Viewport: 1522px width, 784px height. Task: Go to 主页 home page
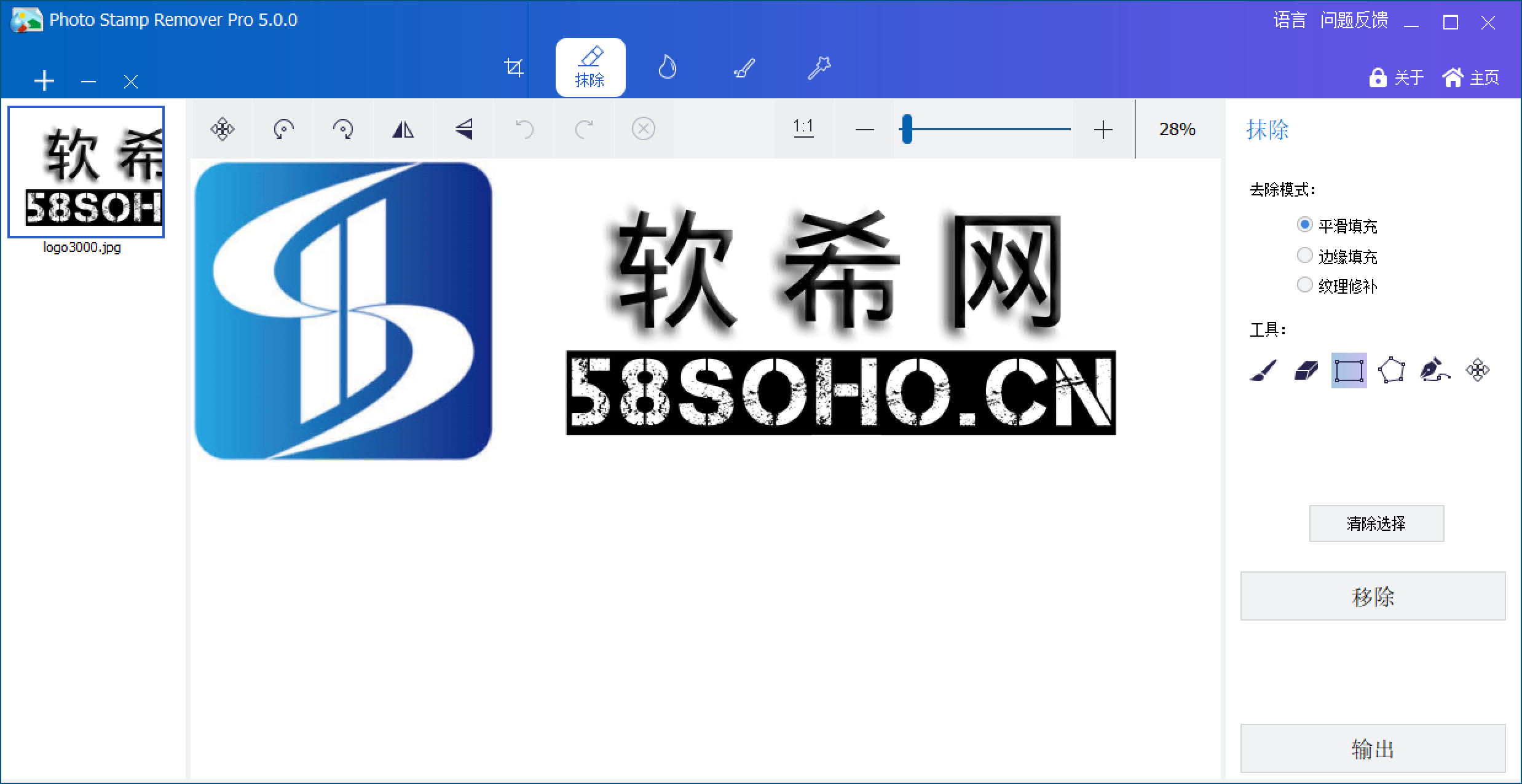point(1471,77)
